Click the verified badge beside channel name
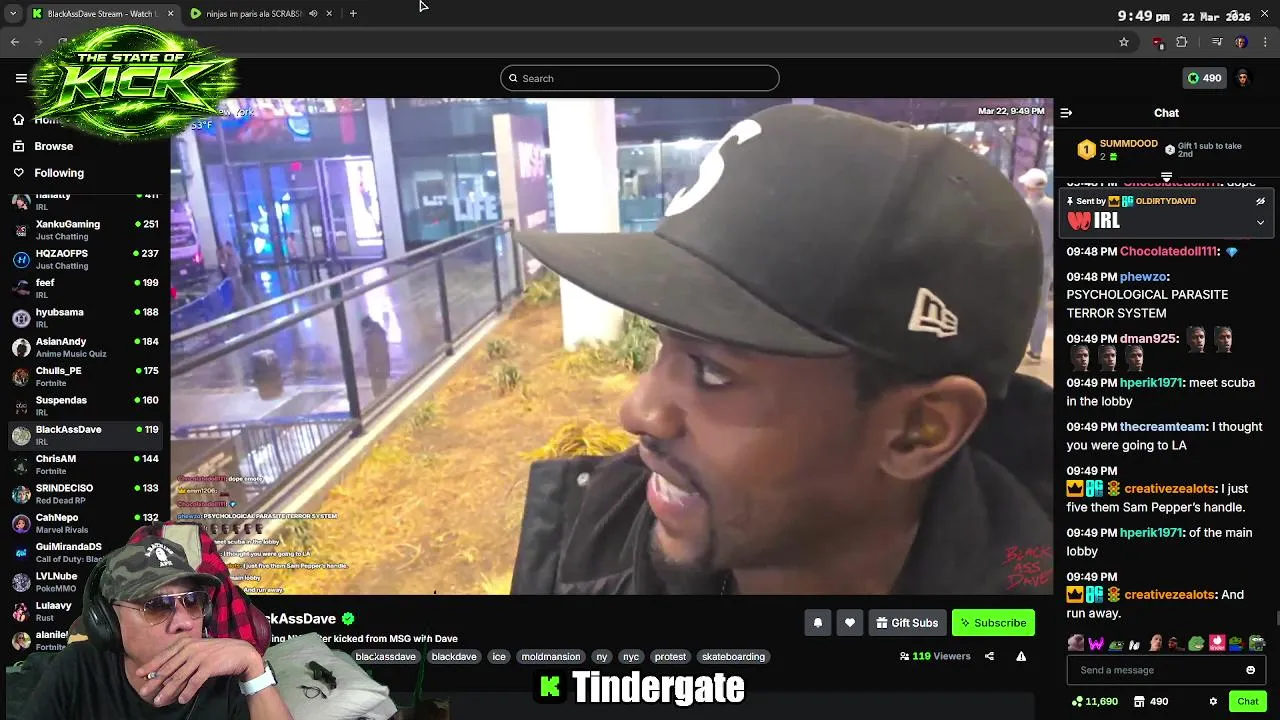The height and width of the screenshot is (720, 1280). click(348, 619)
